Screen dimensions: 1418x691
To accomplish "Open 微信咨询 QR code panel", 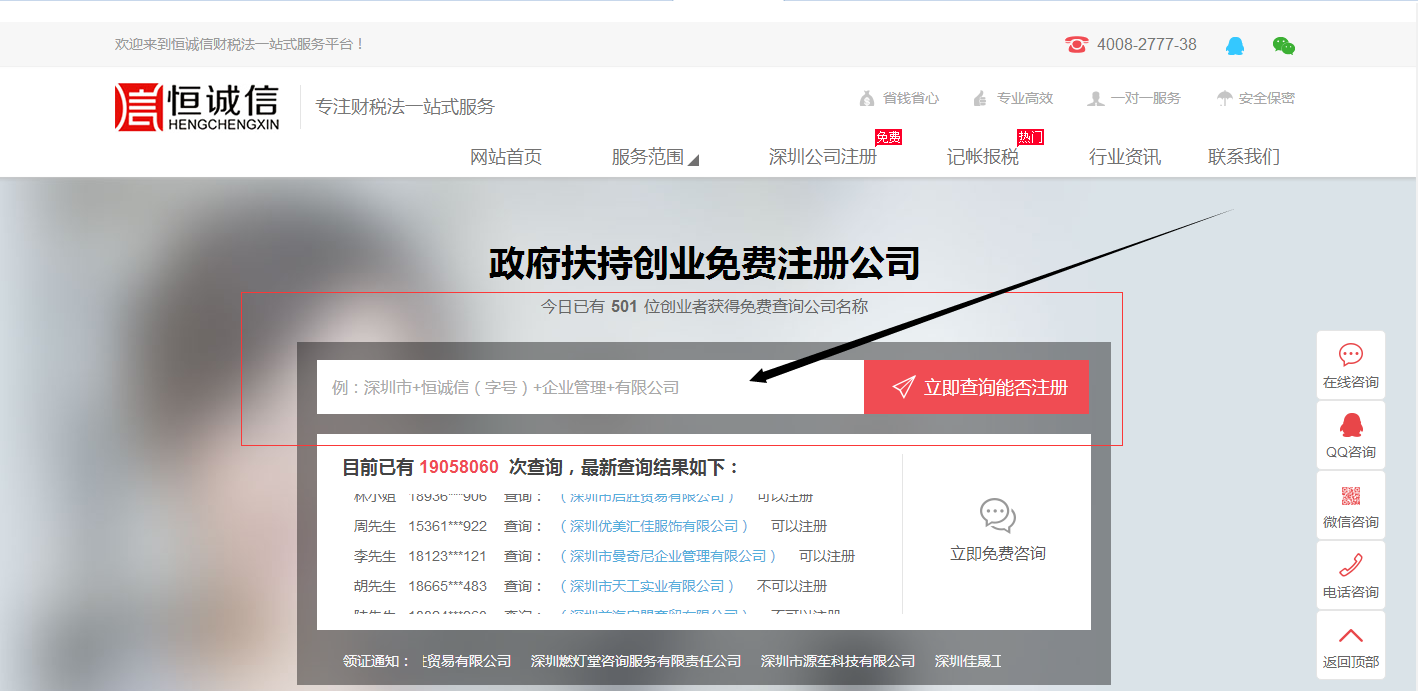I will point(1350,505).
